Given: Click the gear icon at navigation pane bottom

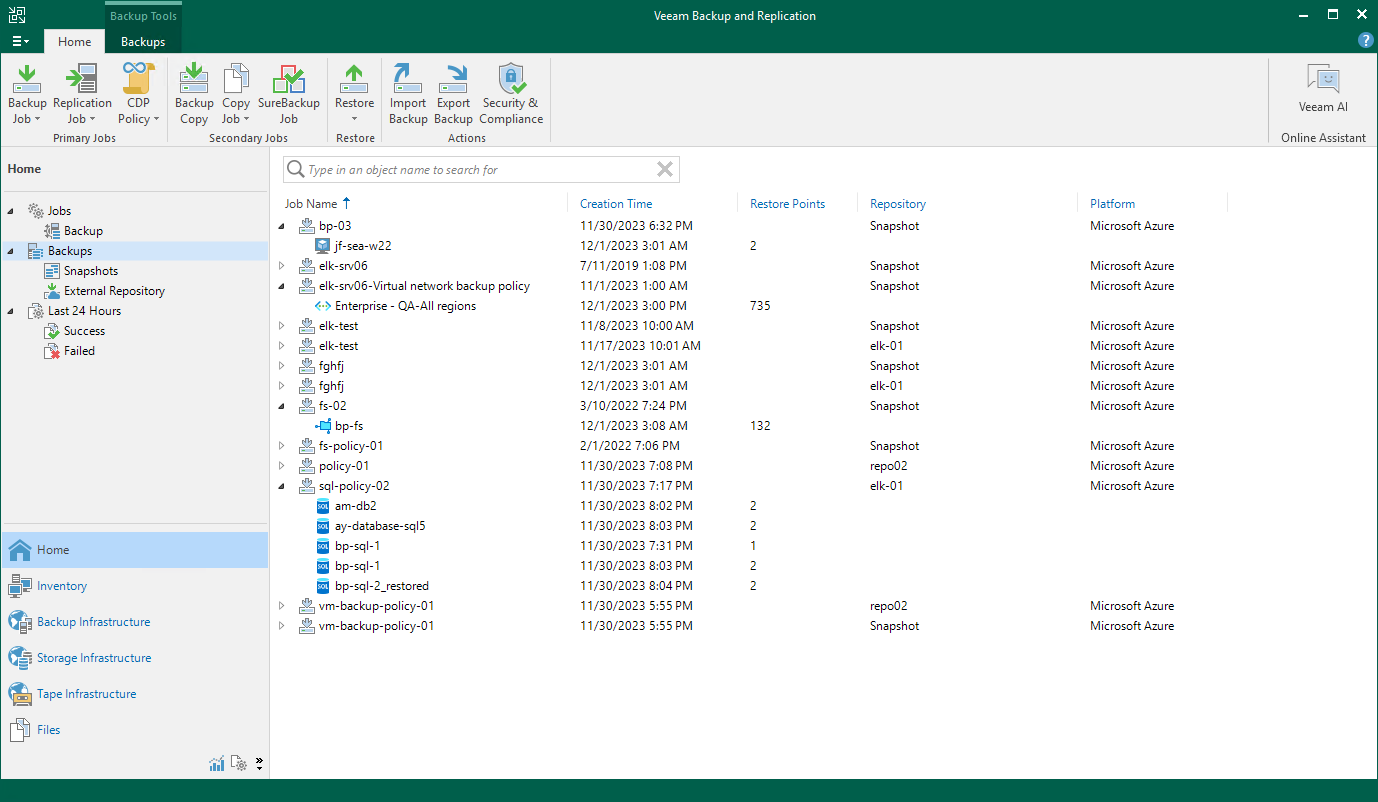Looking at the screenshot, I should click(x=239, y=764).
